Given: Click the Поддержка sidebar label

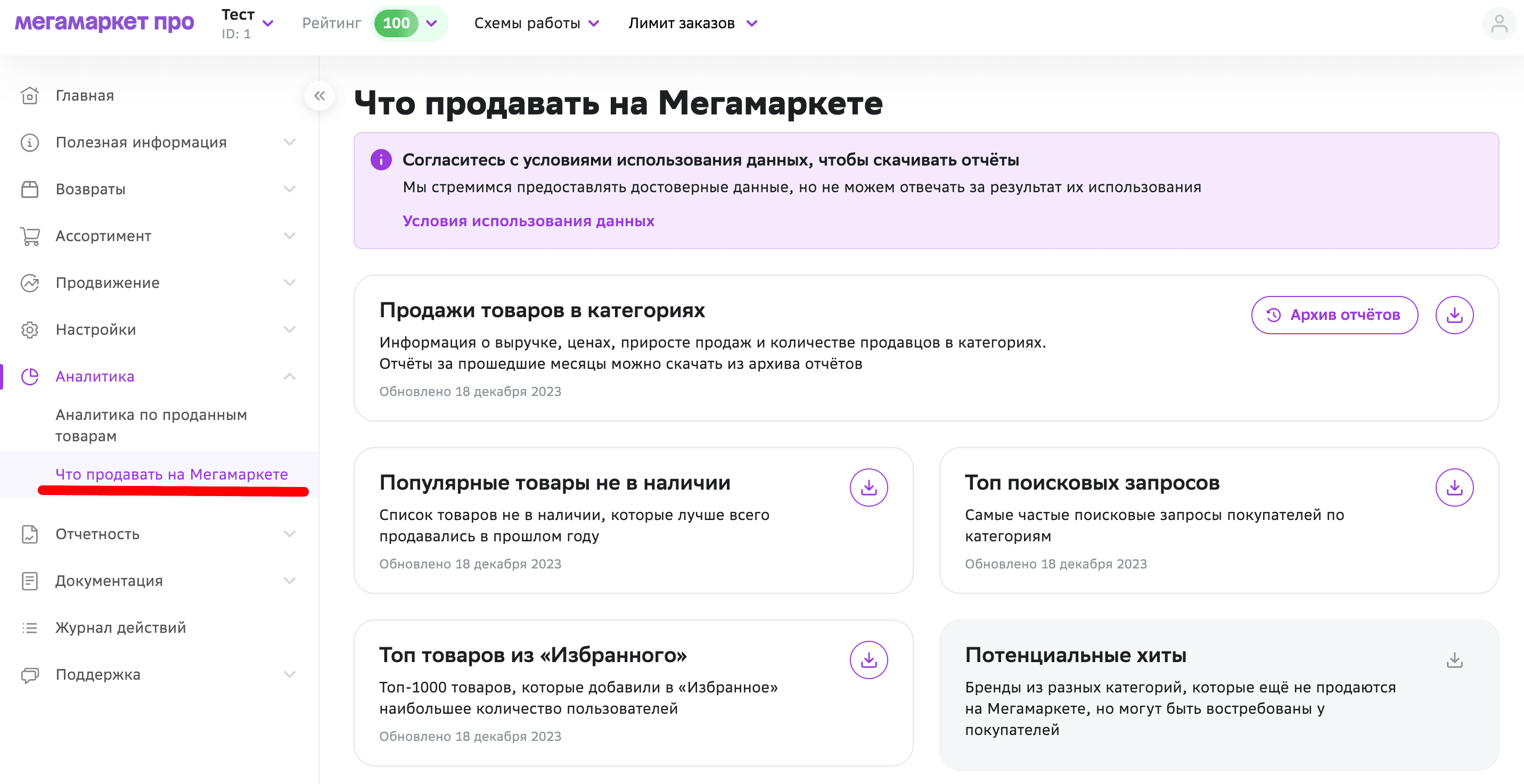Looking at the screenshot, I should tap(98, 674).
